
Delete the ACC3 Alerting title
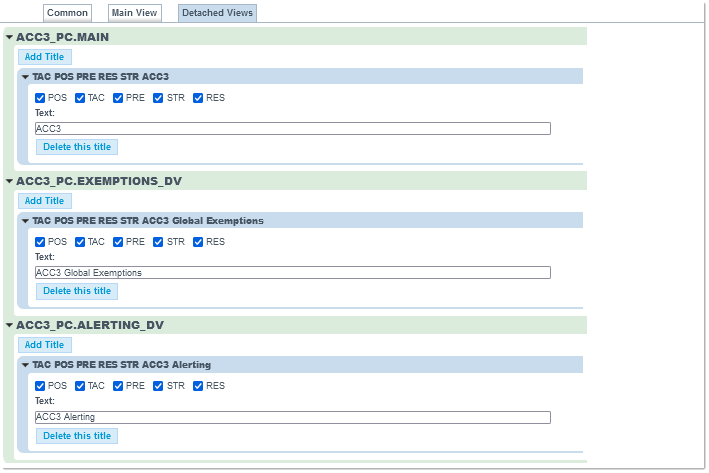tap(77, 436)
